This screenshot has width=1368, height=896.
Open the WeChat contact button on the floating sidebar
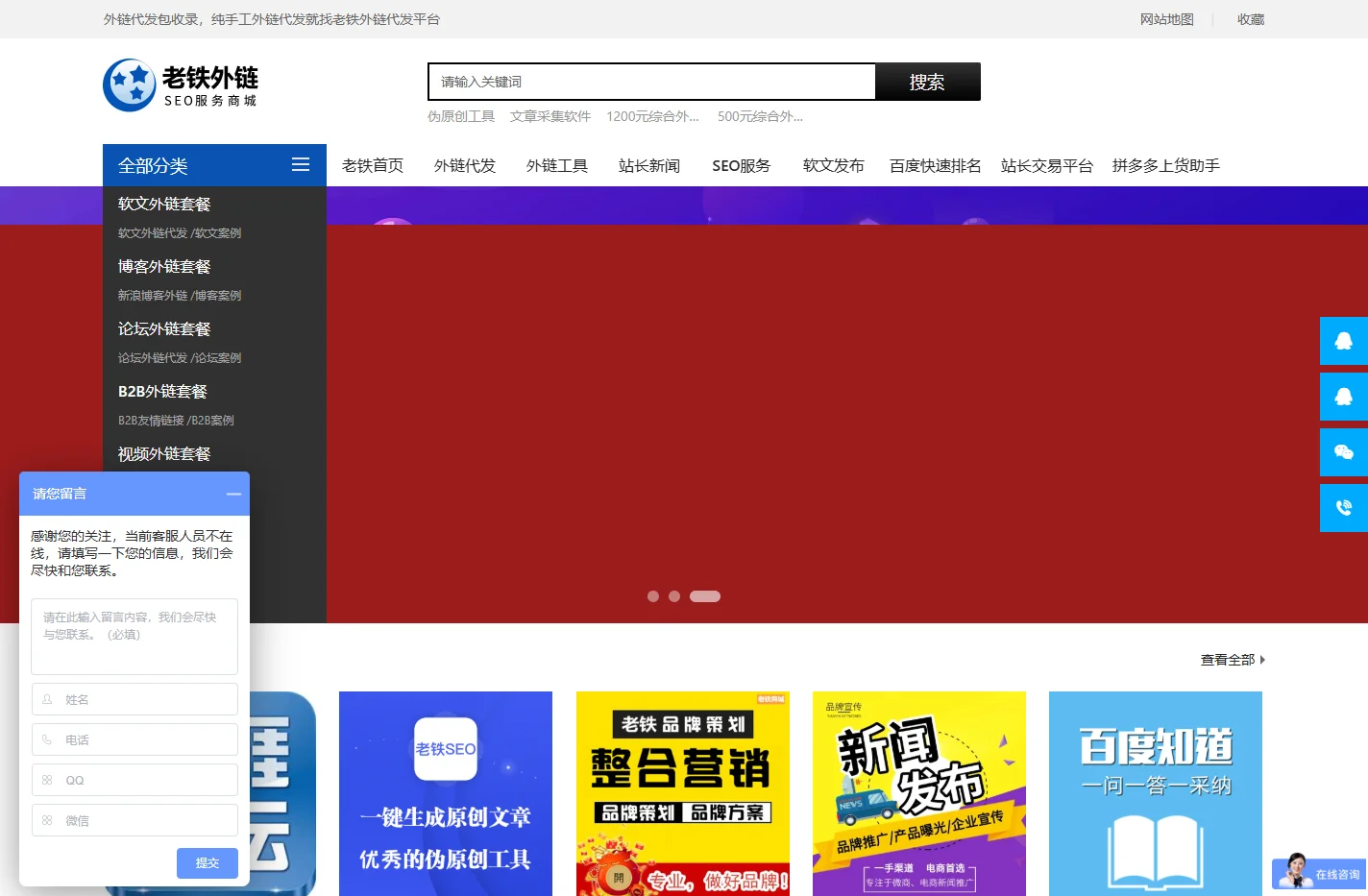pyautogui.click(x=1344, y=452)
